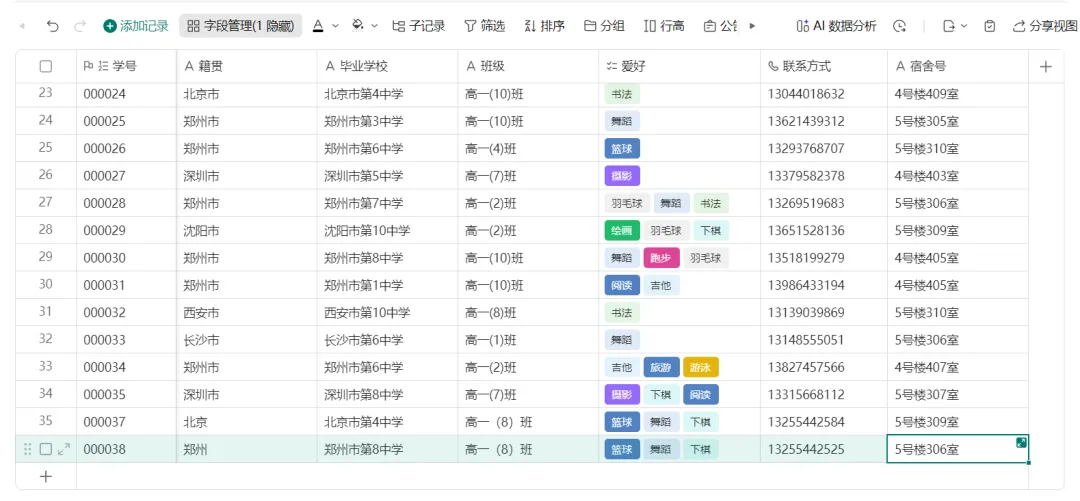
Task: Toggle checkbox for row 000038
Action: coord(45,449)
